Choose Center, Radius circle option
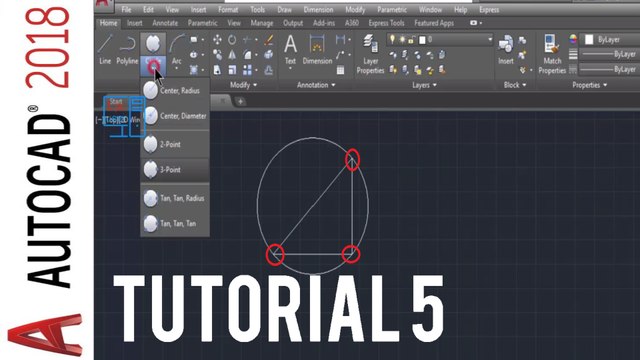 (175, 91)
